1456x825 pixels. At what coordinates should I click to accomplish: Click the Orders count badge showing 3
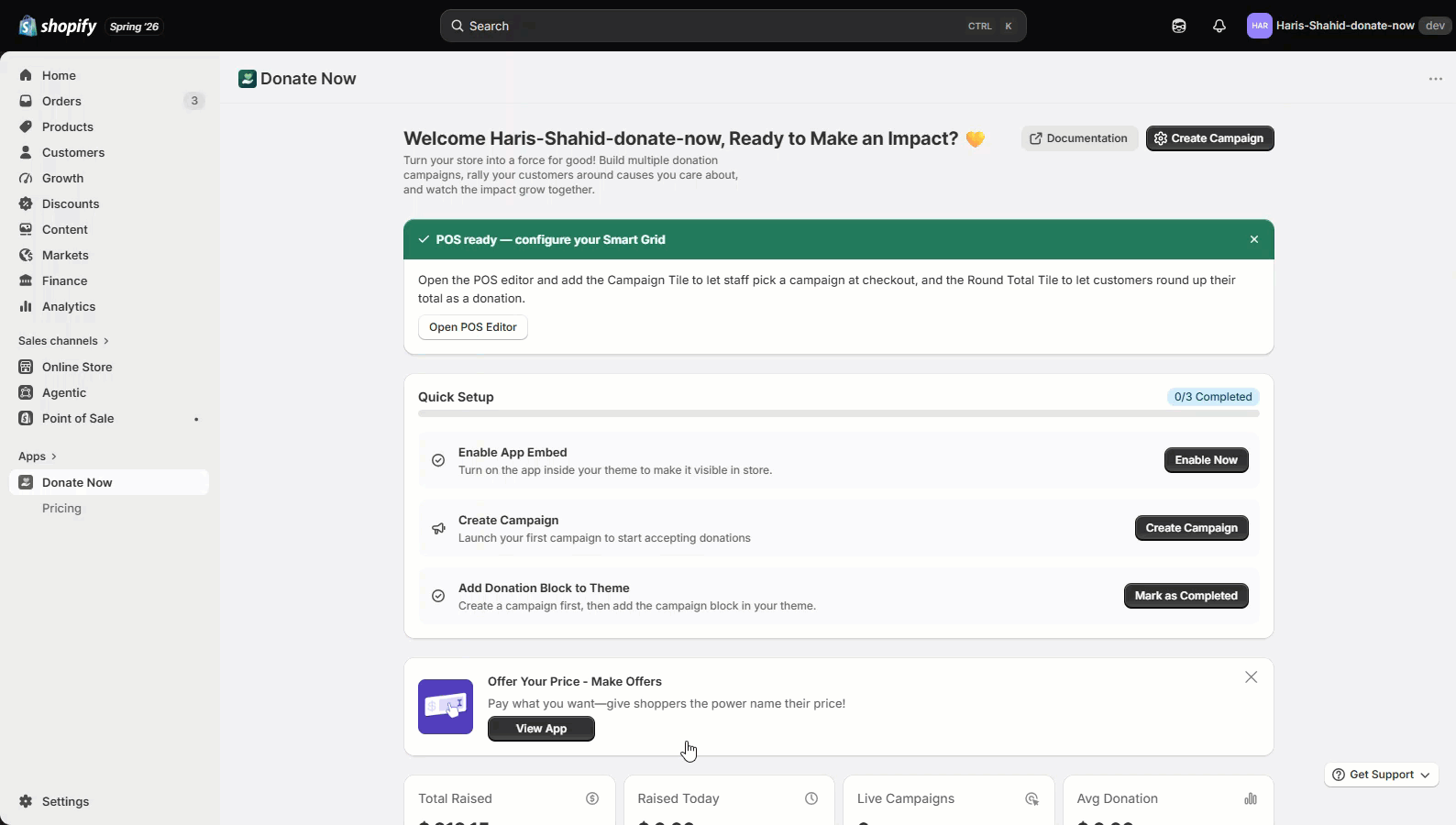pos(193,101)
